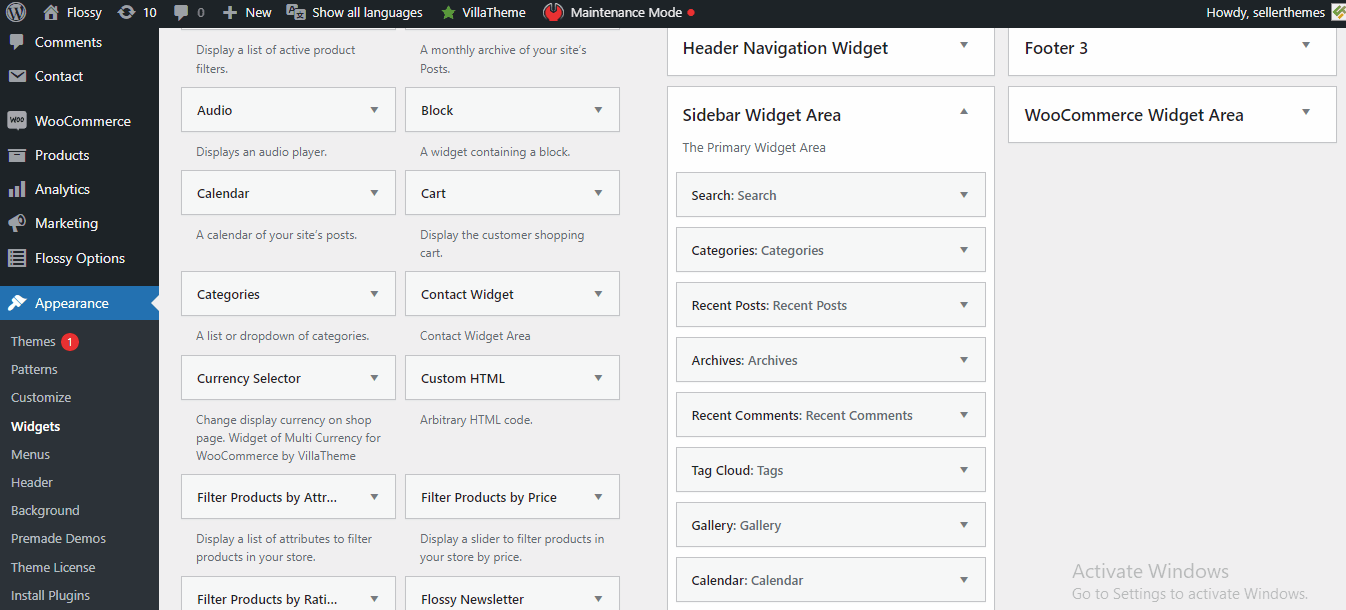Viewport: 1346px width, 610px height.
Task: Expand the Archives sidebar widget
Action: pos(964,360)
